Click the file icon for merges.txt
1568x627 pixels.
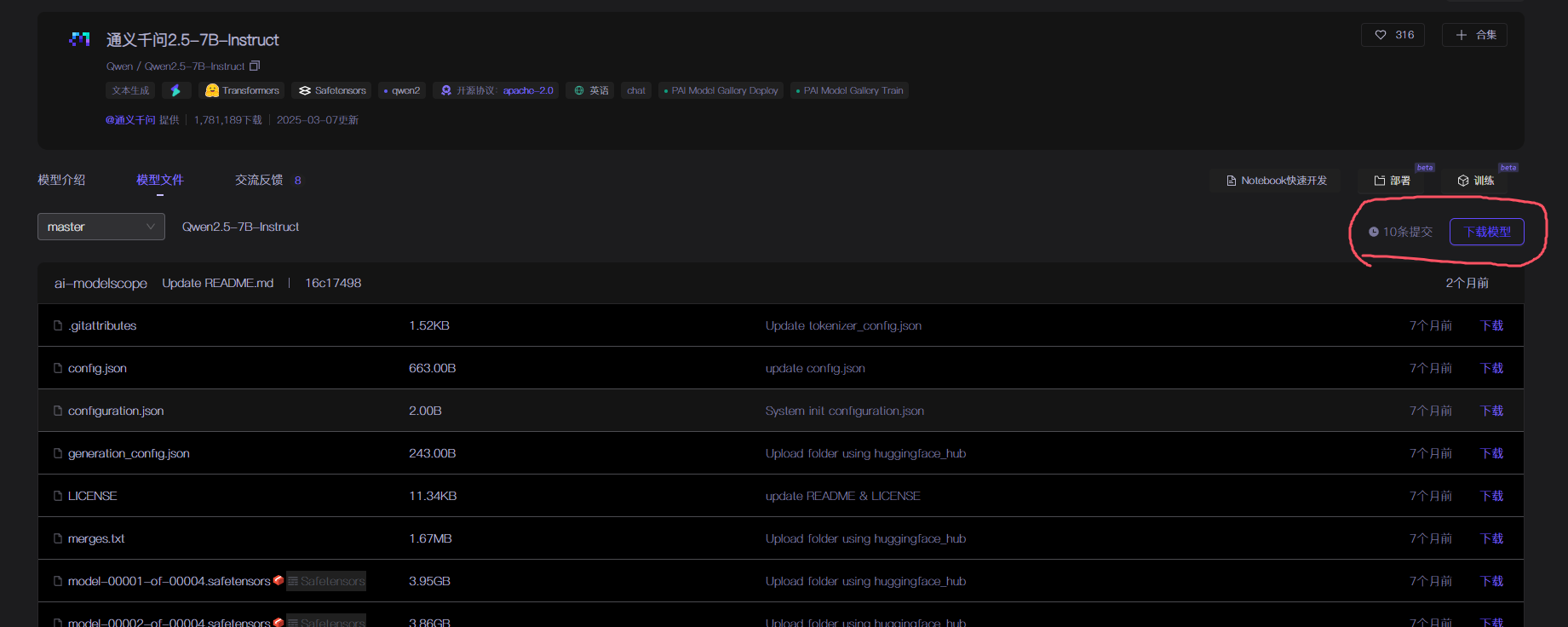tap(58, 538)
